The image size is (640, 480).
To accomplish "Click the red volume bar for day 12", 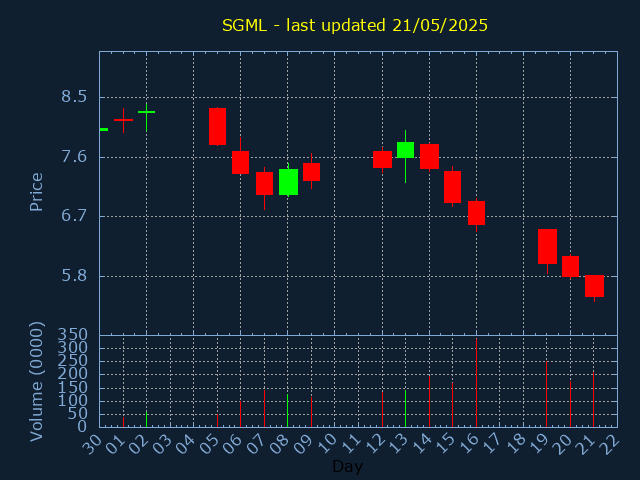I will click(x=382, y=409).
